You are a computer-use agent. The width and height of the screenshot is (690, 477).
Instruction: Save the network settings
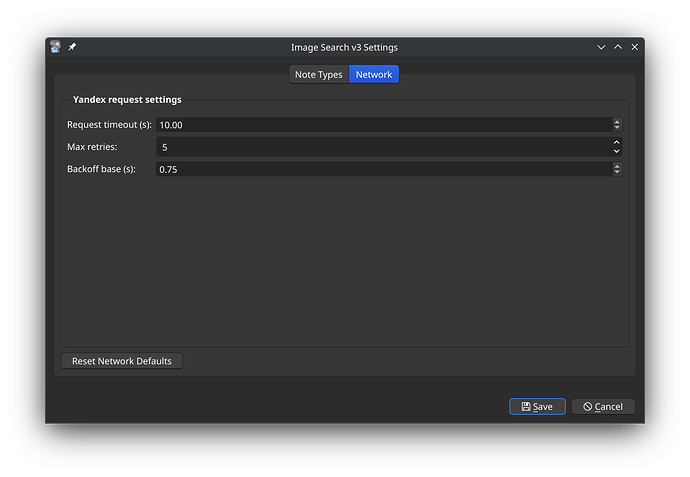point(537,407)
